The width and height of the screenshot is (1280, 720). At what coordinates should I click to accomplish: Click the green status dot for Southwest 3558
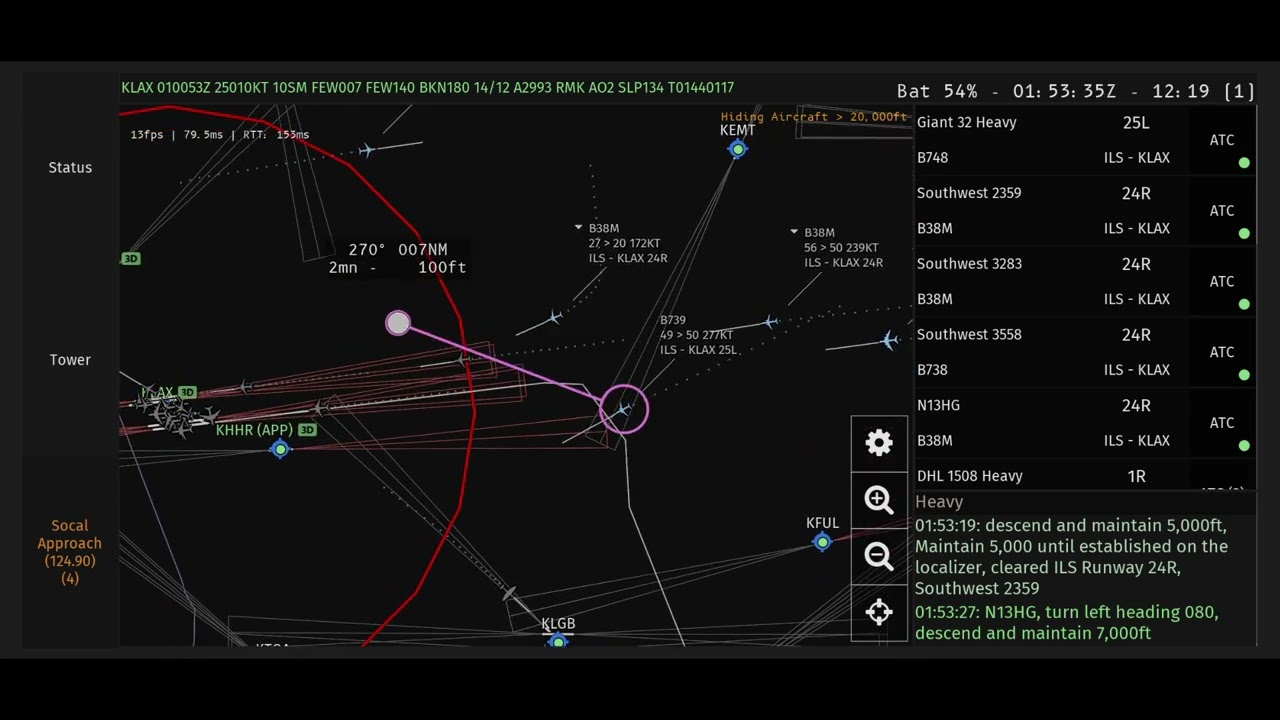click(1244, 375)
